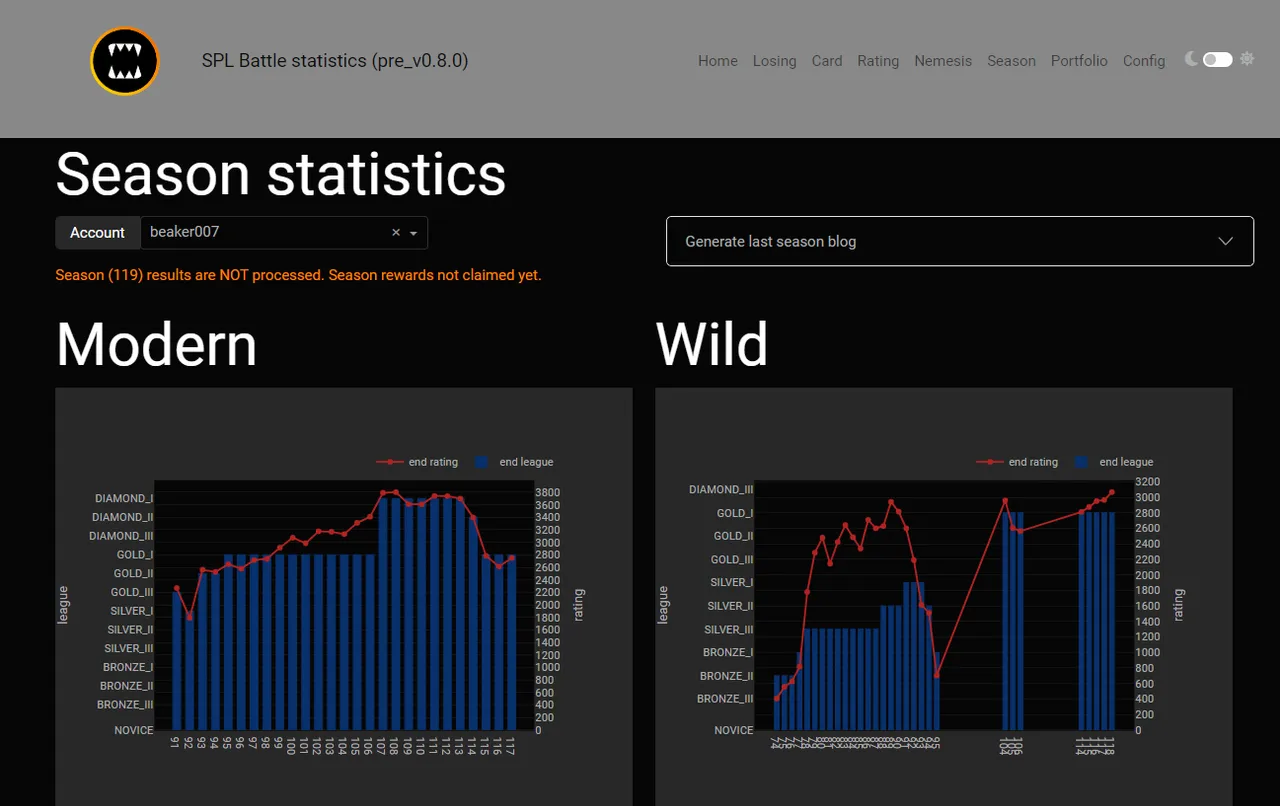Click the Wild heading
The image size is (1280, 806).
pyautogui.click(x=712, y=344)
